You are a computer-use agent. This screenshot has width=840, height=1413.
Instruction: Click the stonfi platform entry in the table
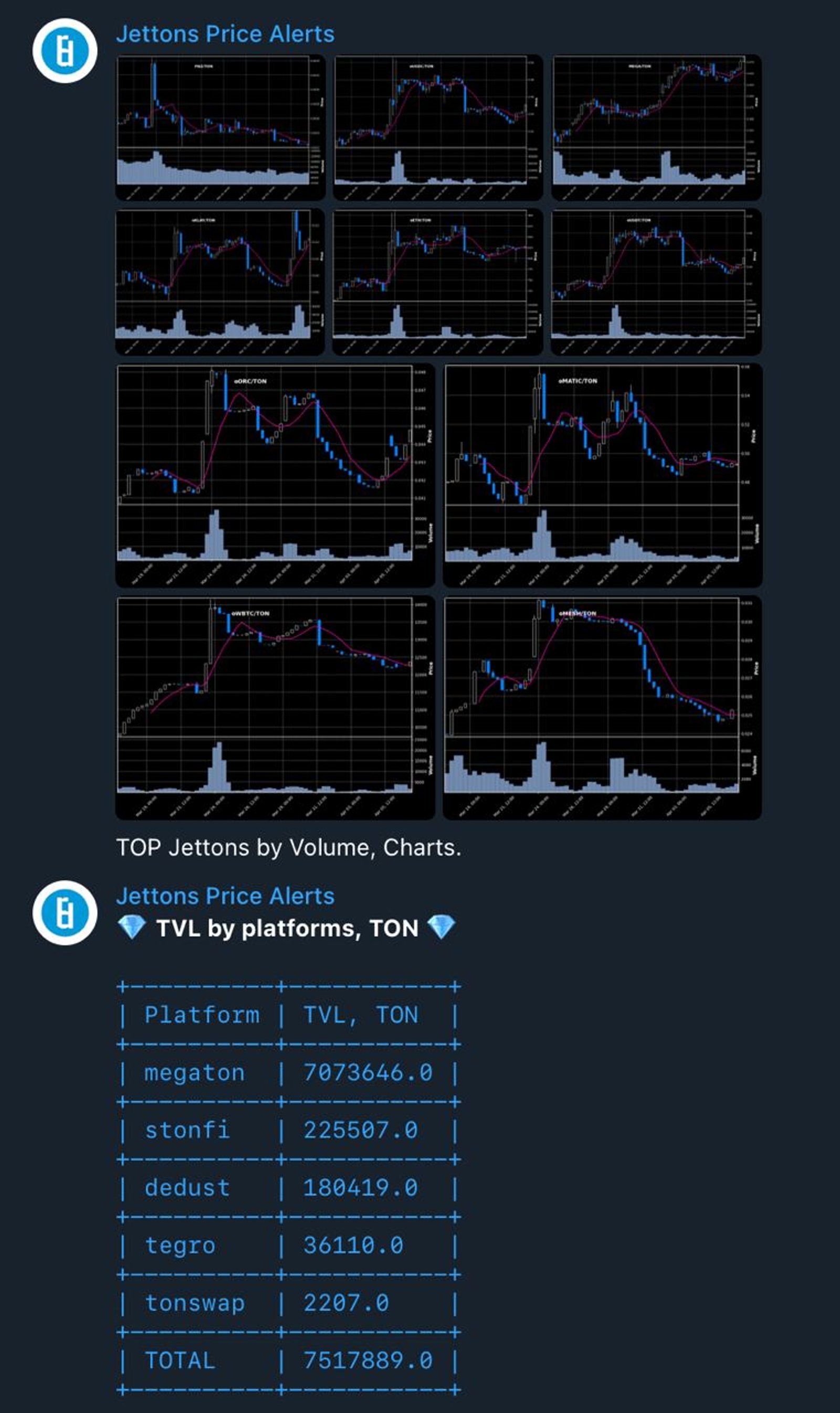tap(187, 1130)
